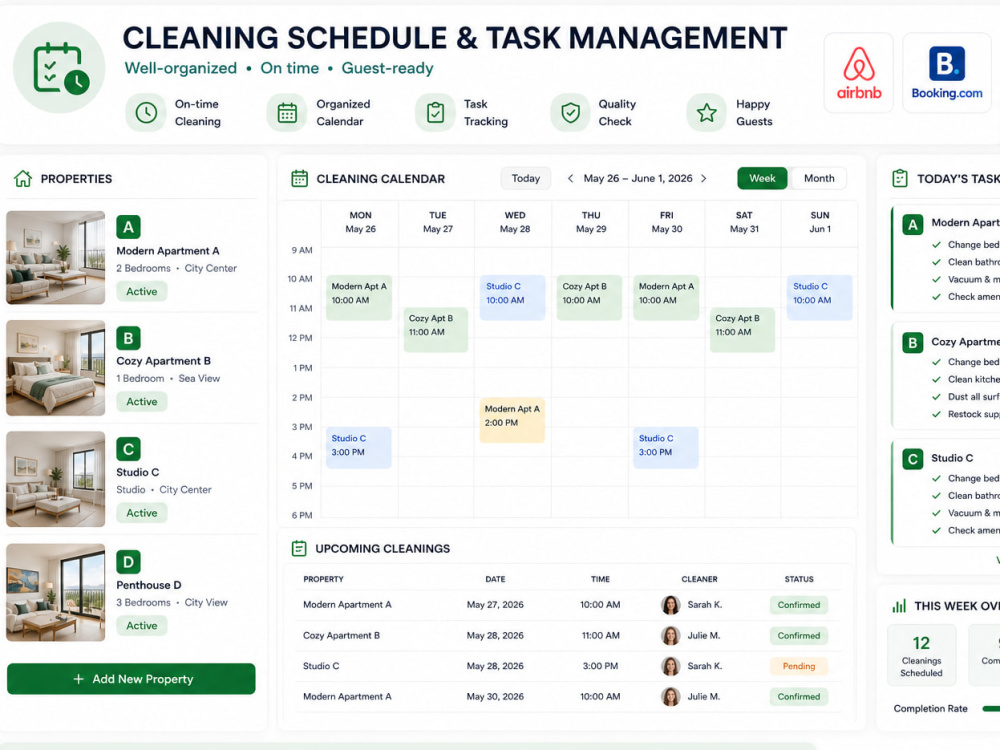Click cleaner avatar in the Studio C row
1000x750 pixels.
click(670, 666)
